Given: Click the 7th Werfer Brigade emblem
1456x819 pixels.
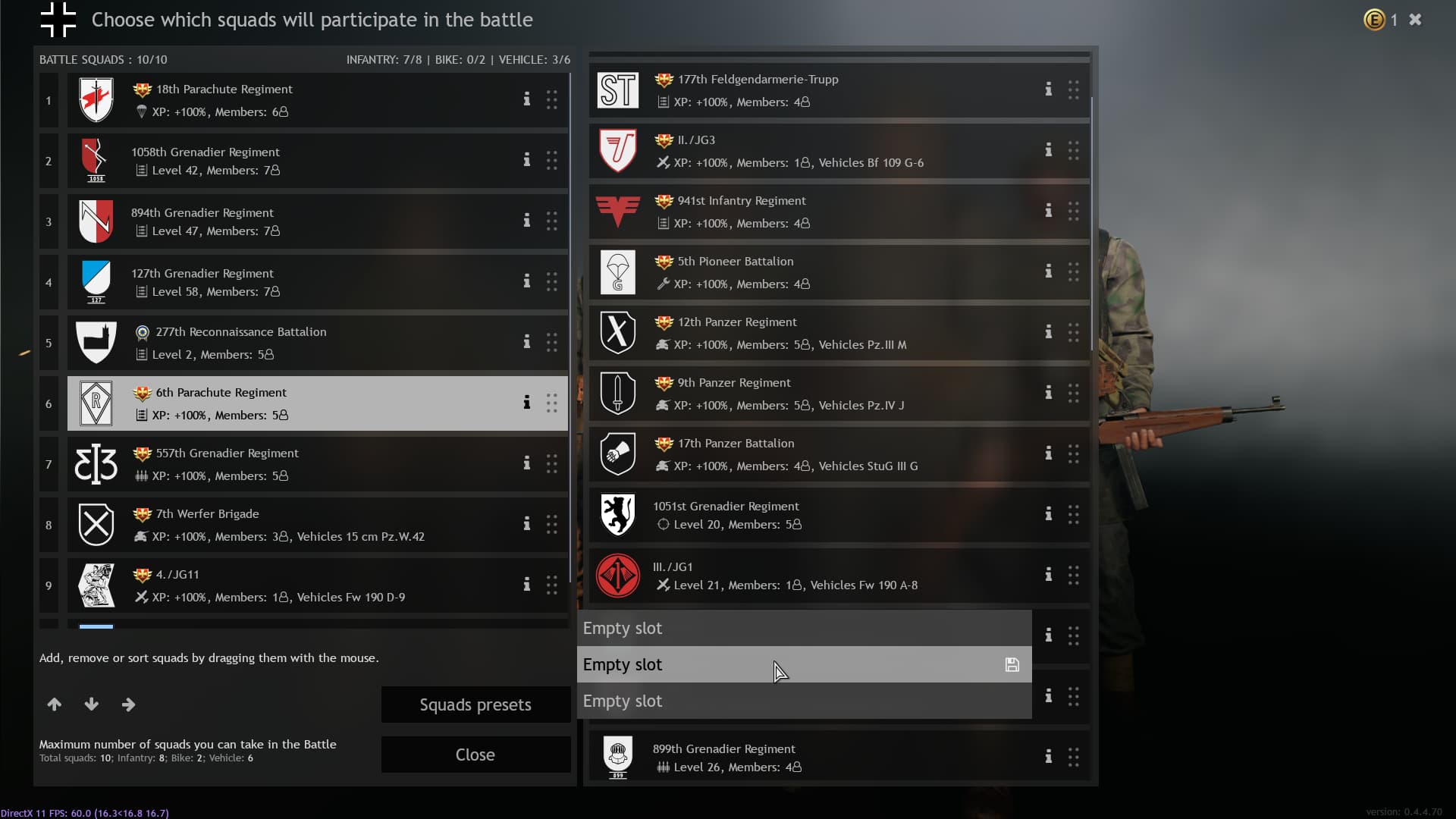Looking at the screenshot, I should pos(96,524).
